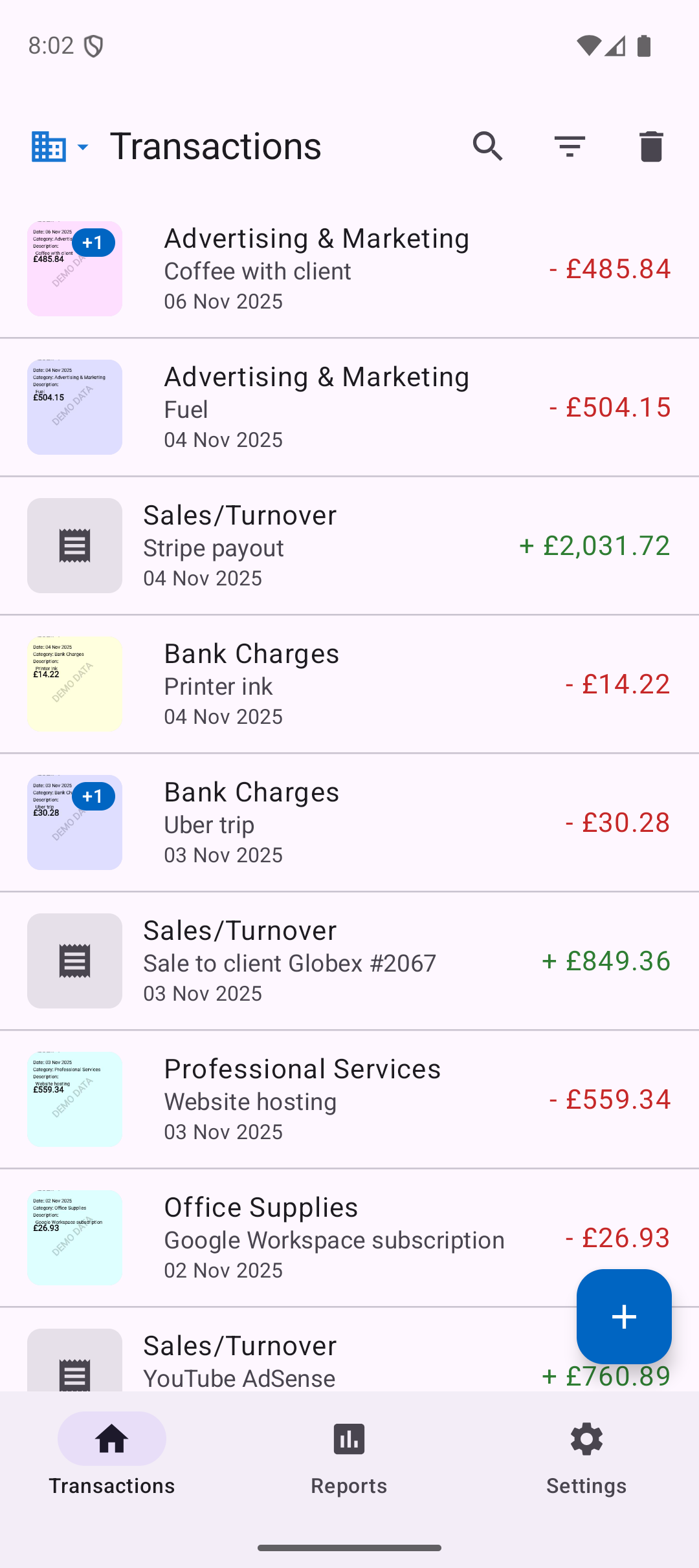Image resolution: width=699 pixels, height=1568 pixels.
Task: Tap the Stripe payout receipt icon
Action: pyautogui.click(x=74, y=545)
